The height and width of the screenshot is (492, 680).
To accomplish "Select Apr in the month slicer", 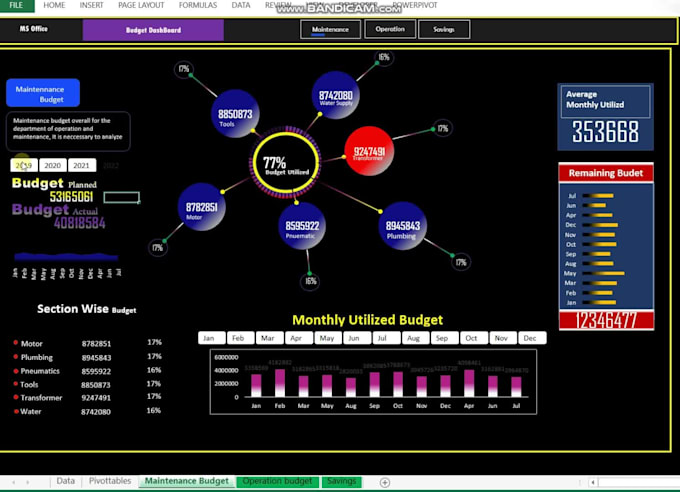I will point(299,338).
